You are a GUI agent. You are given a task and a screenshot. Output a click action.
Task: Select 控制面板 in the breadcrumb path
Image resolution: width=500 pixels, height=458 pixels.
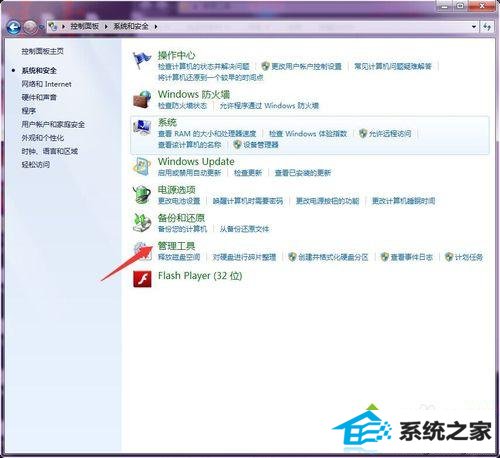point(85,26)
